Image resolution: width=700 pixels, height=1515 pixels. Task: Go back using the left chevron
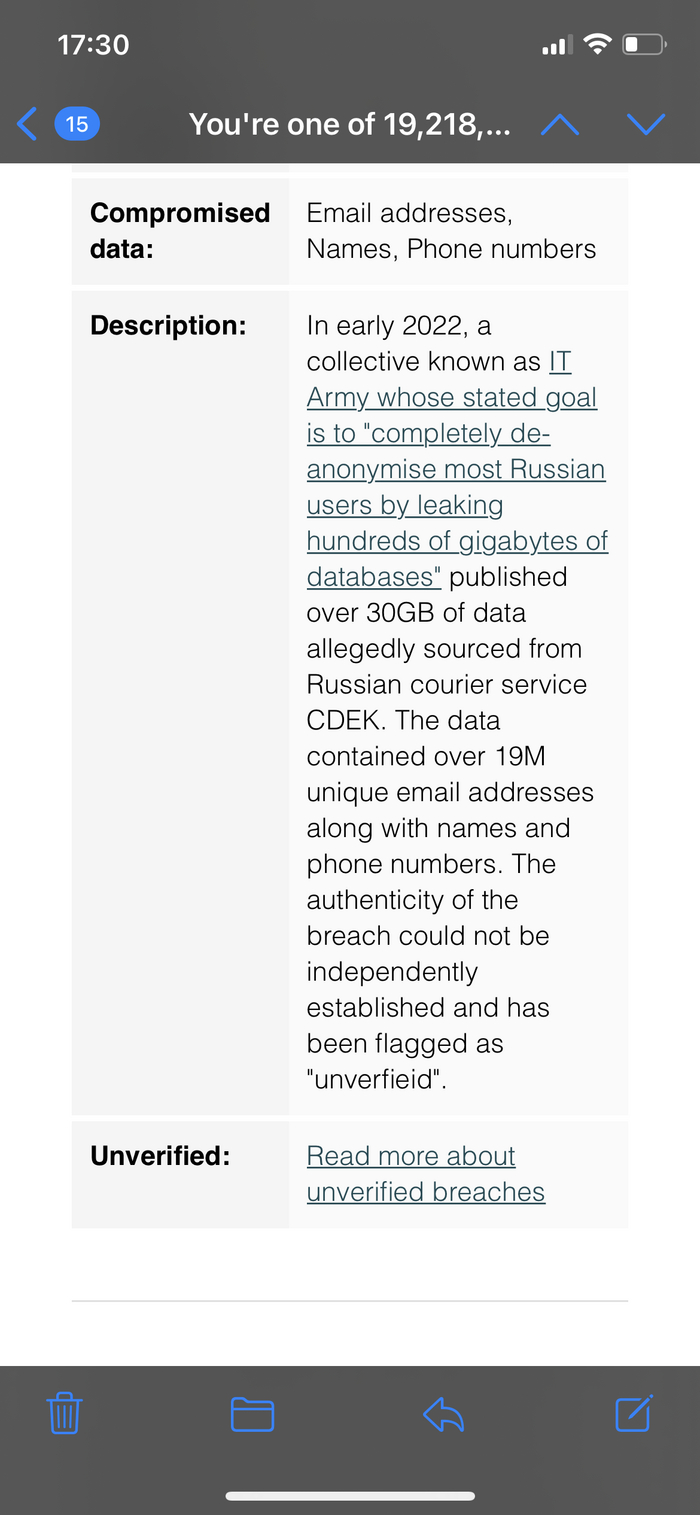pos(27,124)
